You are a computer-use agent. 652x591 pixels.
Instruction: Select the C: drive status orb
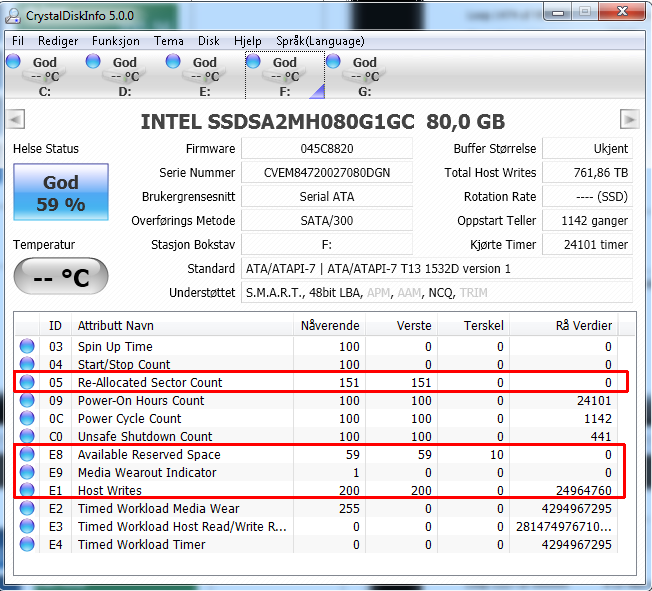pyautogui.click(x=14, y=61)
